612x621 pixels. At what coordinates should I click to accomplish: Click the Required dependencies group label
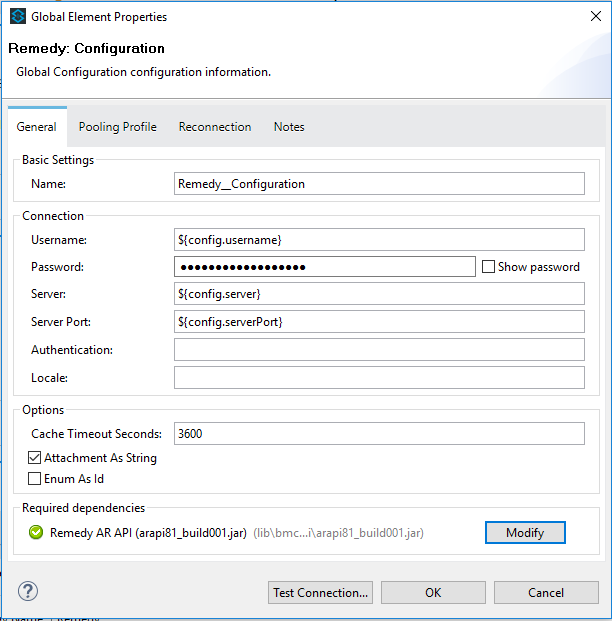tap(84, 508)
